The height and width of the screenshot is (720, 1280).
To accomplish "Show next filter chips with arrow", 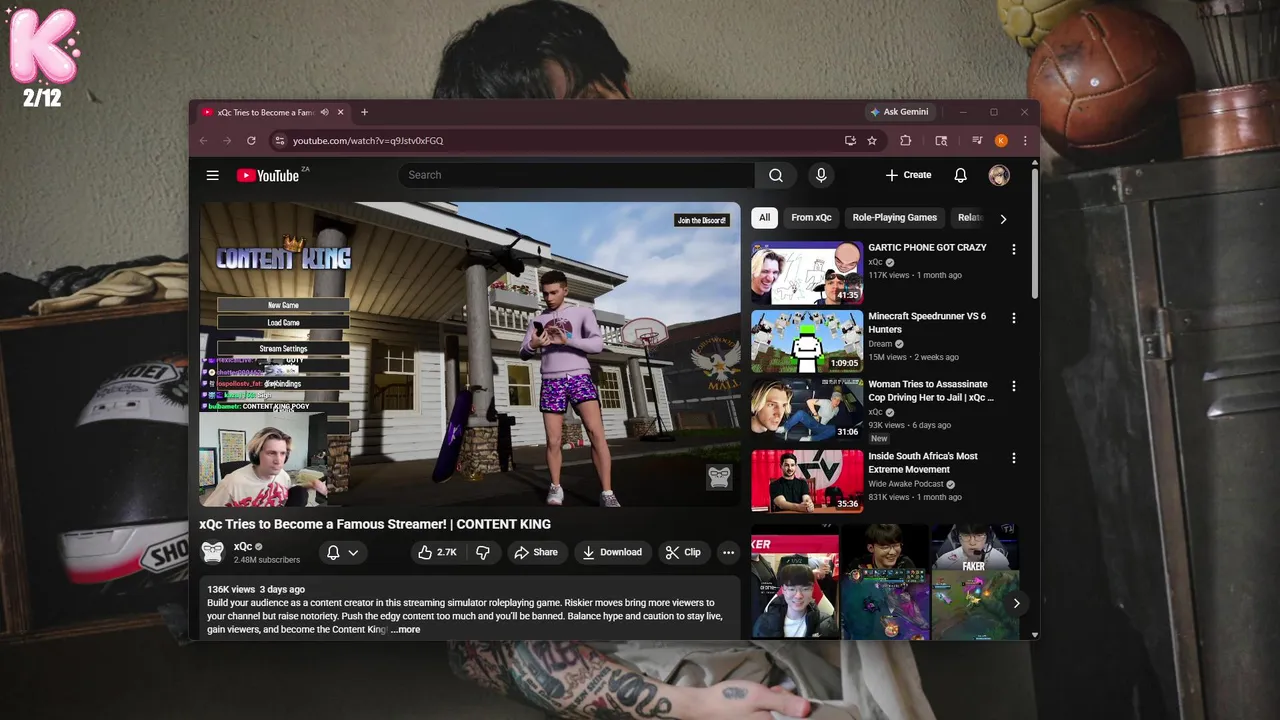I will tap(1003, 219).
